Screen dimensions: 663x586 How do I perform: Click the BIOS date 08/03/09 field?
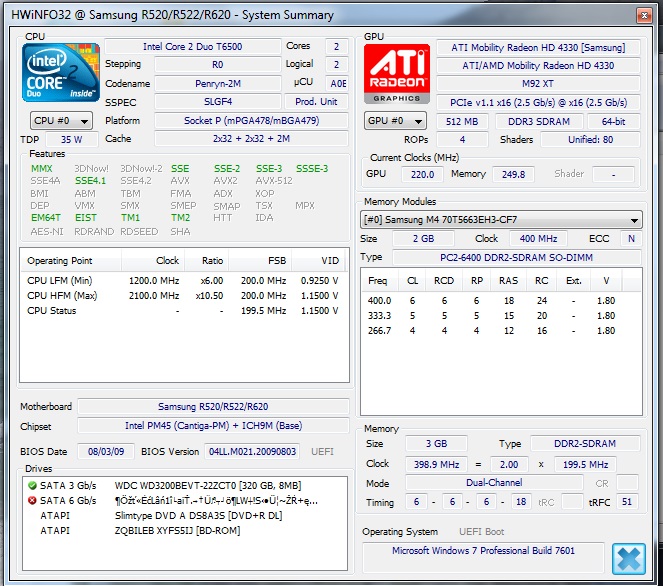(106, 452)
